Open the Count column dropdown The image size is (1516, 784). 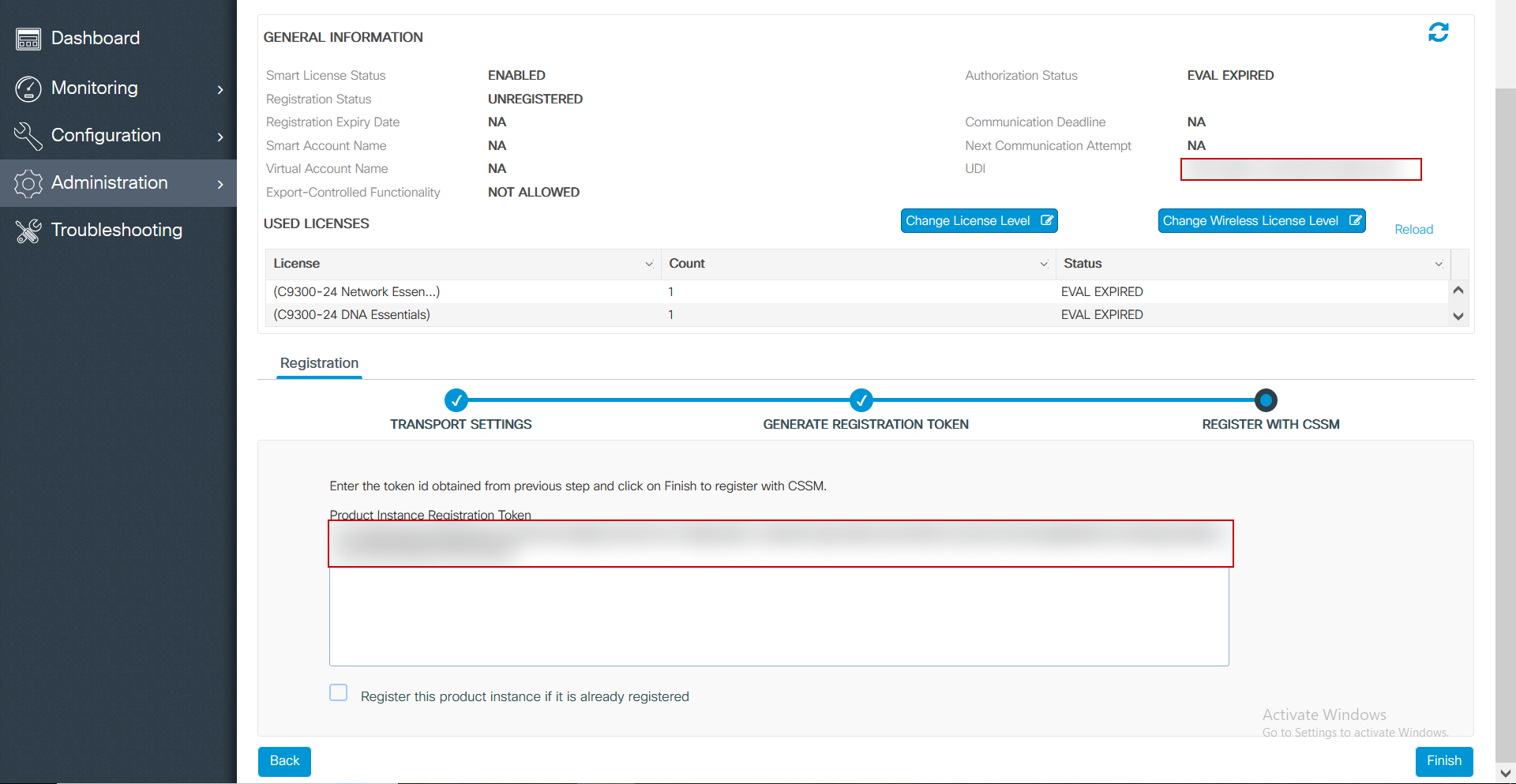coord(1044,264)
